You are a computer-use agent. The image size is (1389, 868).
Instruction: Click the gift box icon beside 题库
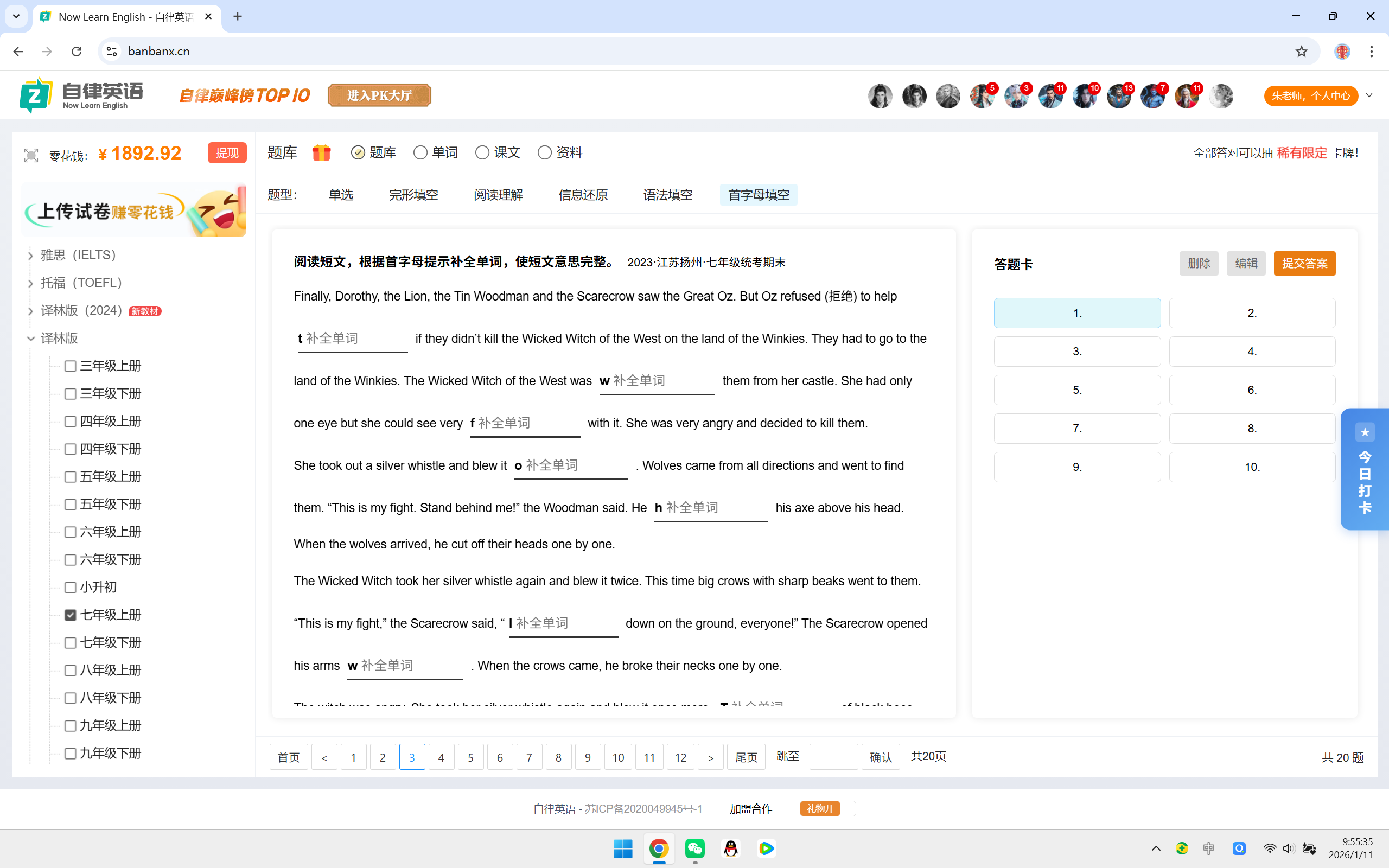click(321, 152)
